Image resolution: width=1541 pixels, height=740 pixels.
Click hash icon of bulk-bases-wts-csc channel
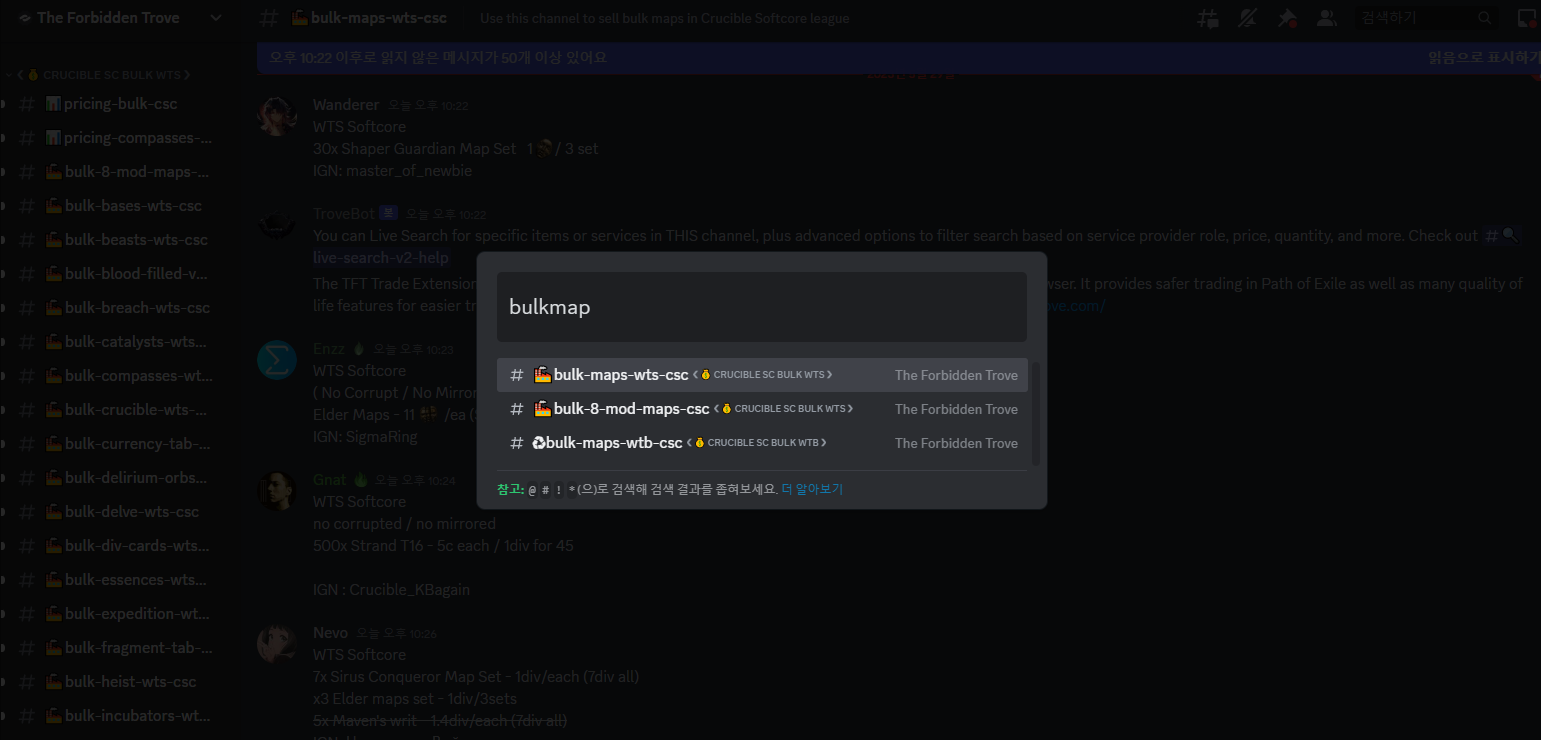click(27, 206)
